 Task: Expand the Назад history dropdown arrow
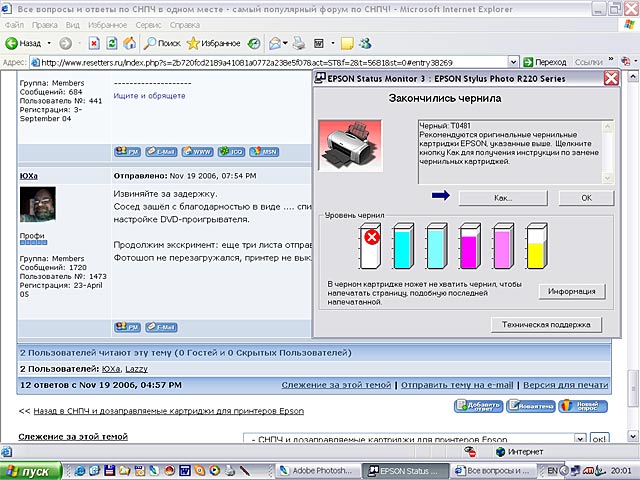[x=49, y=43]
